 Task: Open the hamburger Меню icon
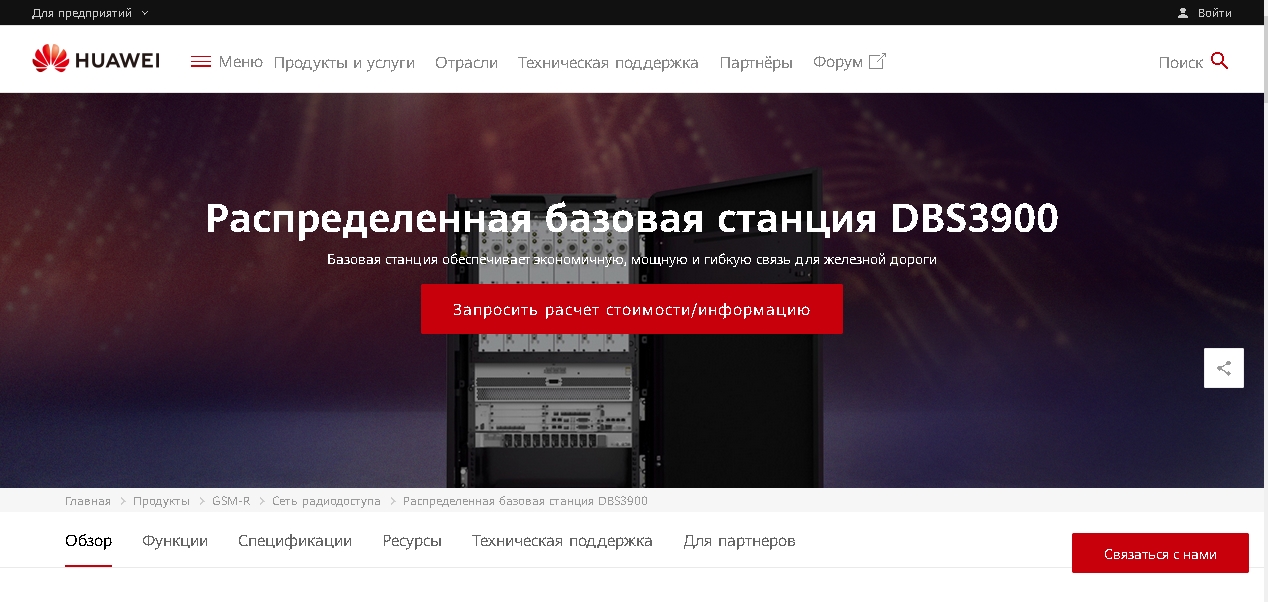201,62
